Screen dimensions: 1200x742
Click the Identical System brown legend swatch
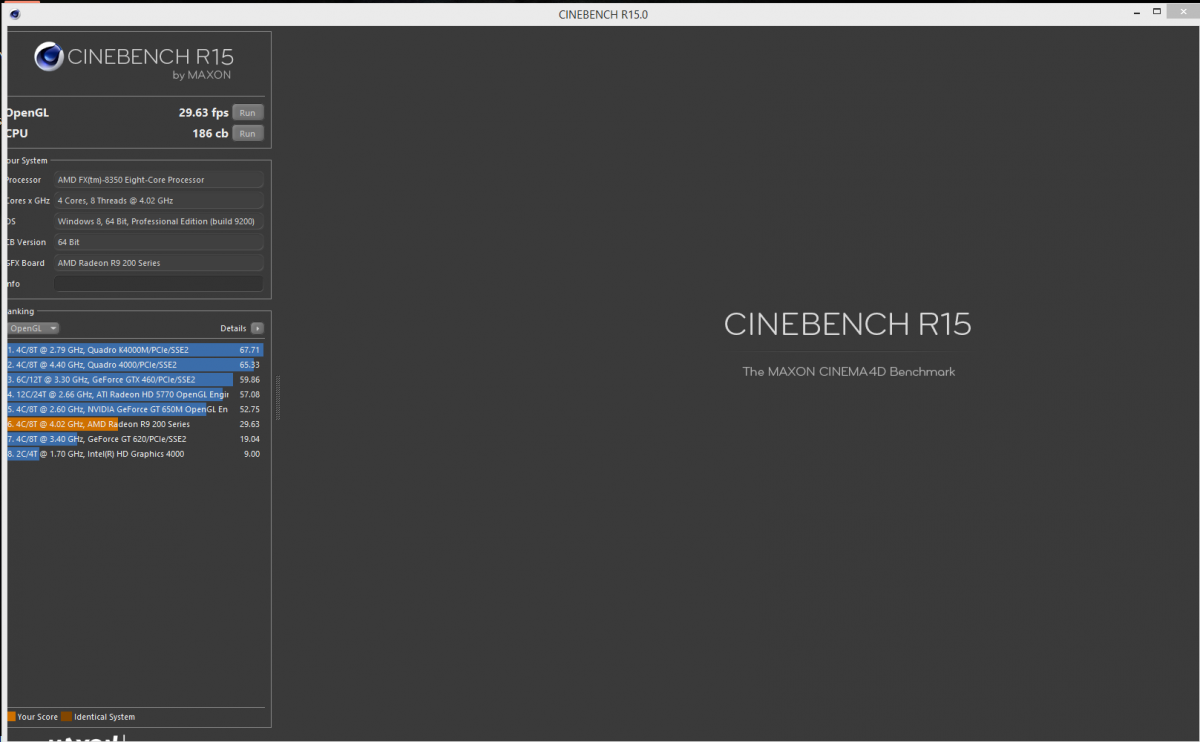click(66, 717)
